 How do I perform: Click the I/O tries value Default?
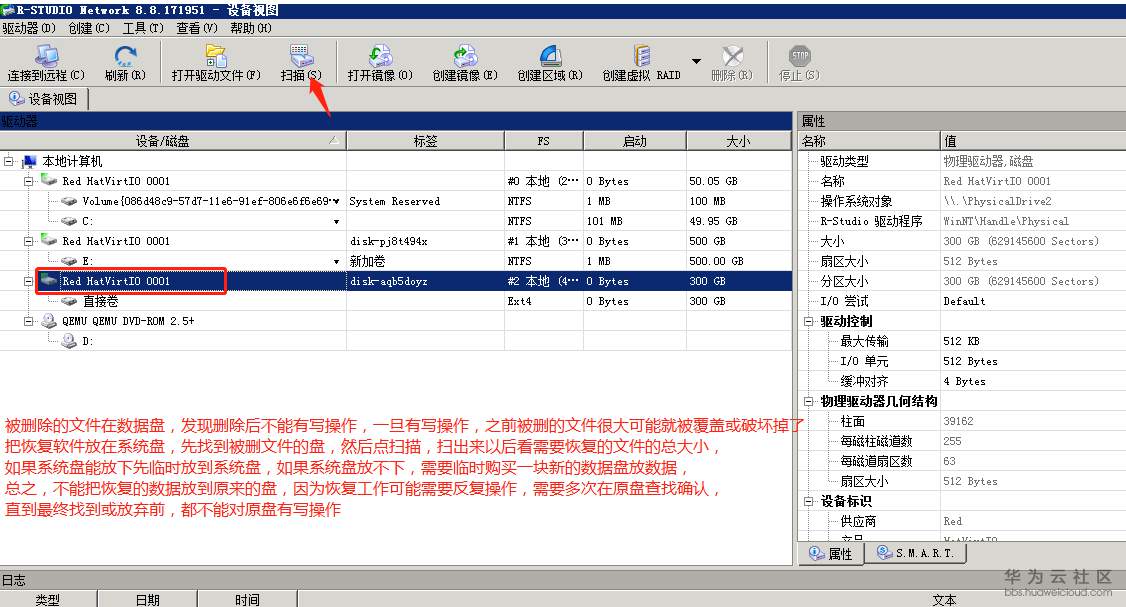coord(964,301)
